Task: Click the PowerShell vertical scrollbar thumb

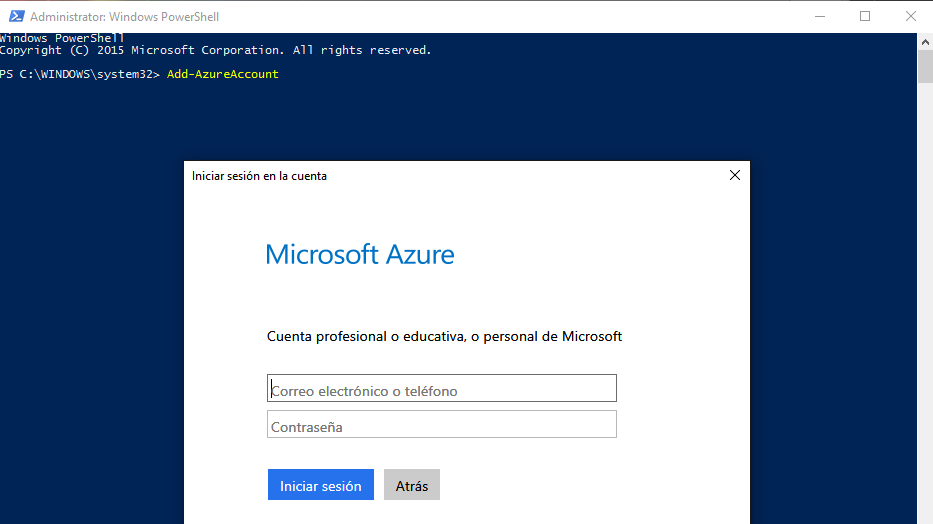Action: tap(925, 66)
